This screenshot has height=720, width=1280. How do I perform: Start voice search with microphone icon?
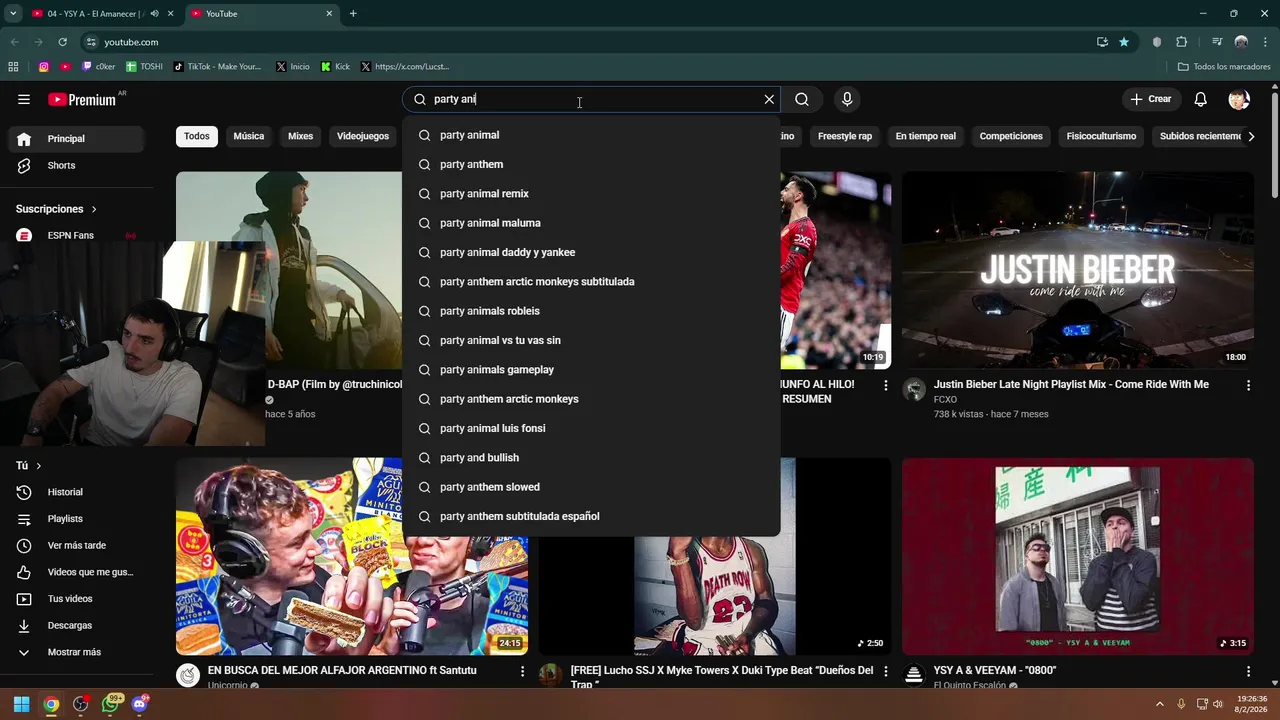[847, 99]
